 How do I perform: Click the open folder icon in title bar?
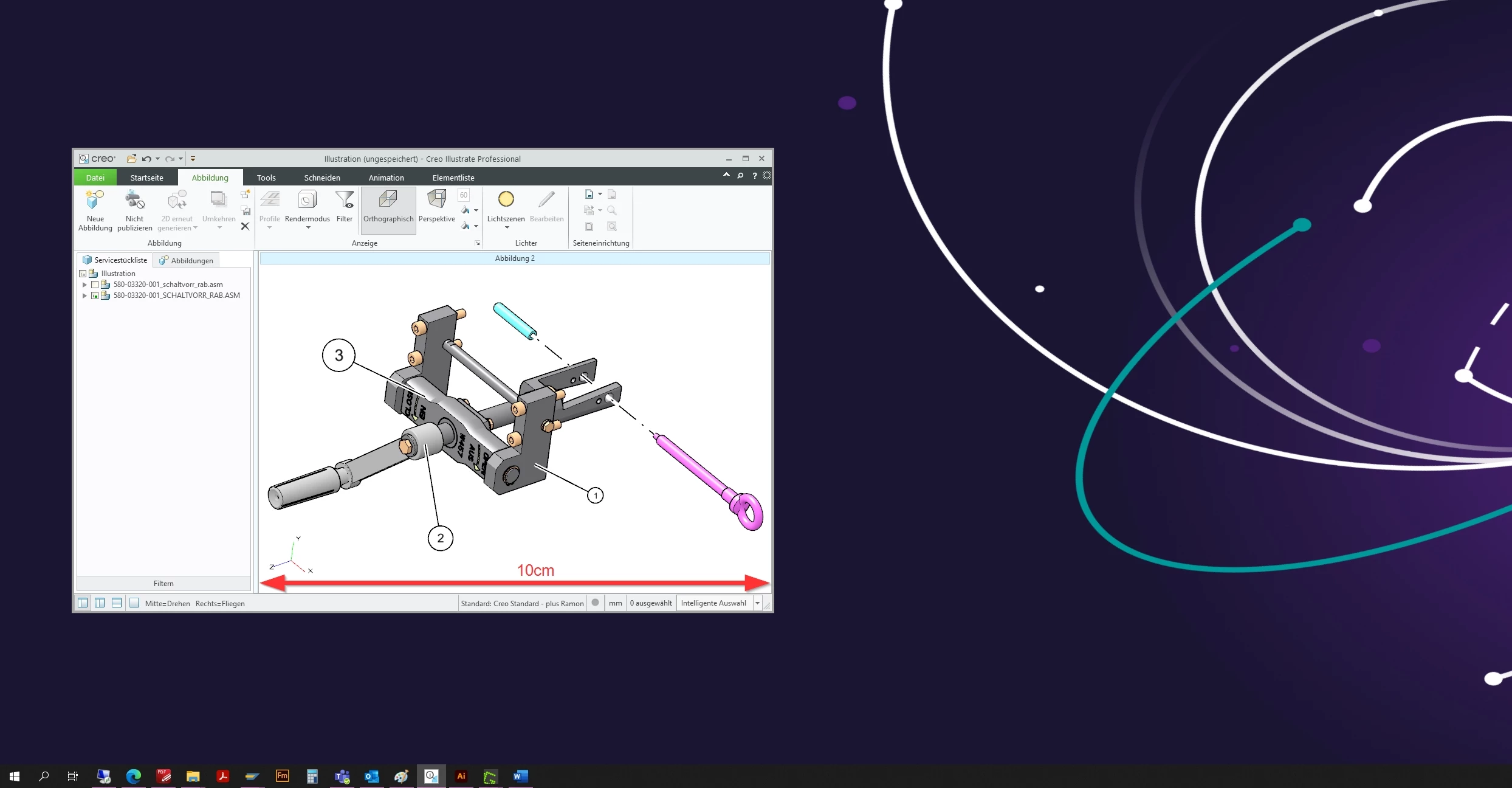point(131,159)
